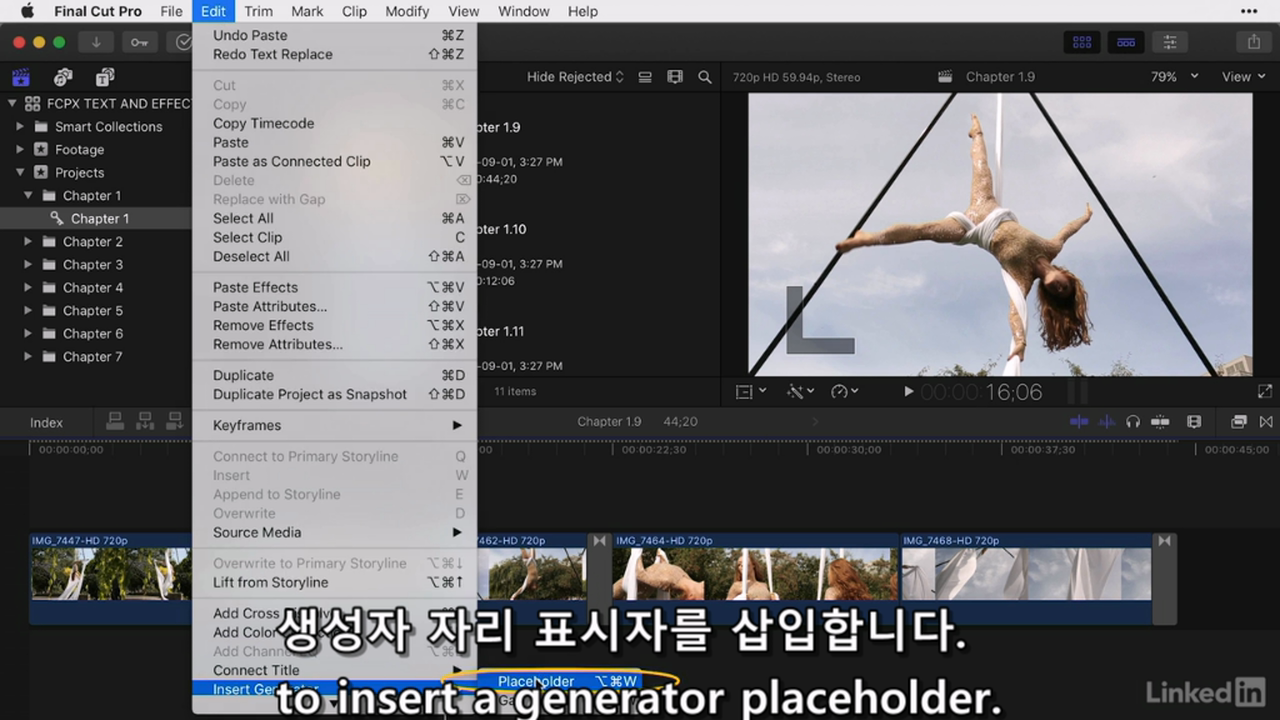Open the Keyword Editor key icon
1280x720 pixels.
139,42
